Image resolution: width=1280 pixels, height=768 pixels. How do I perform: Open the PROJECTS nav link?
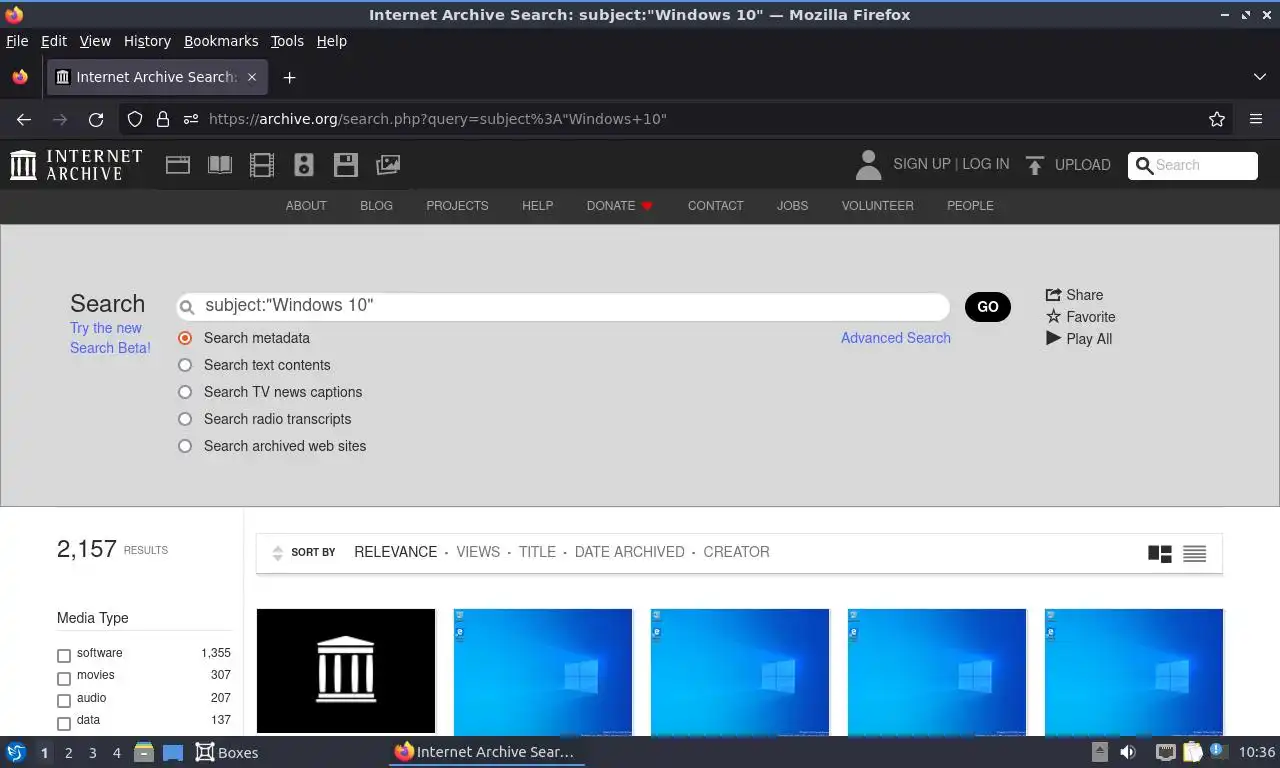point(457,206)
